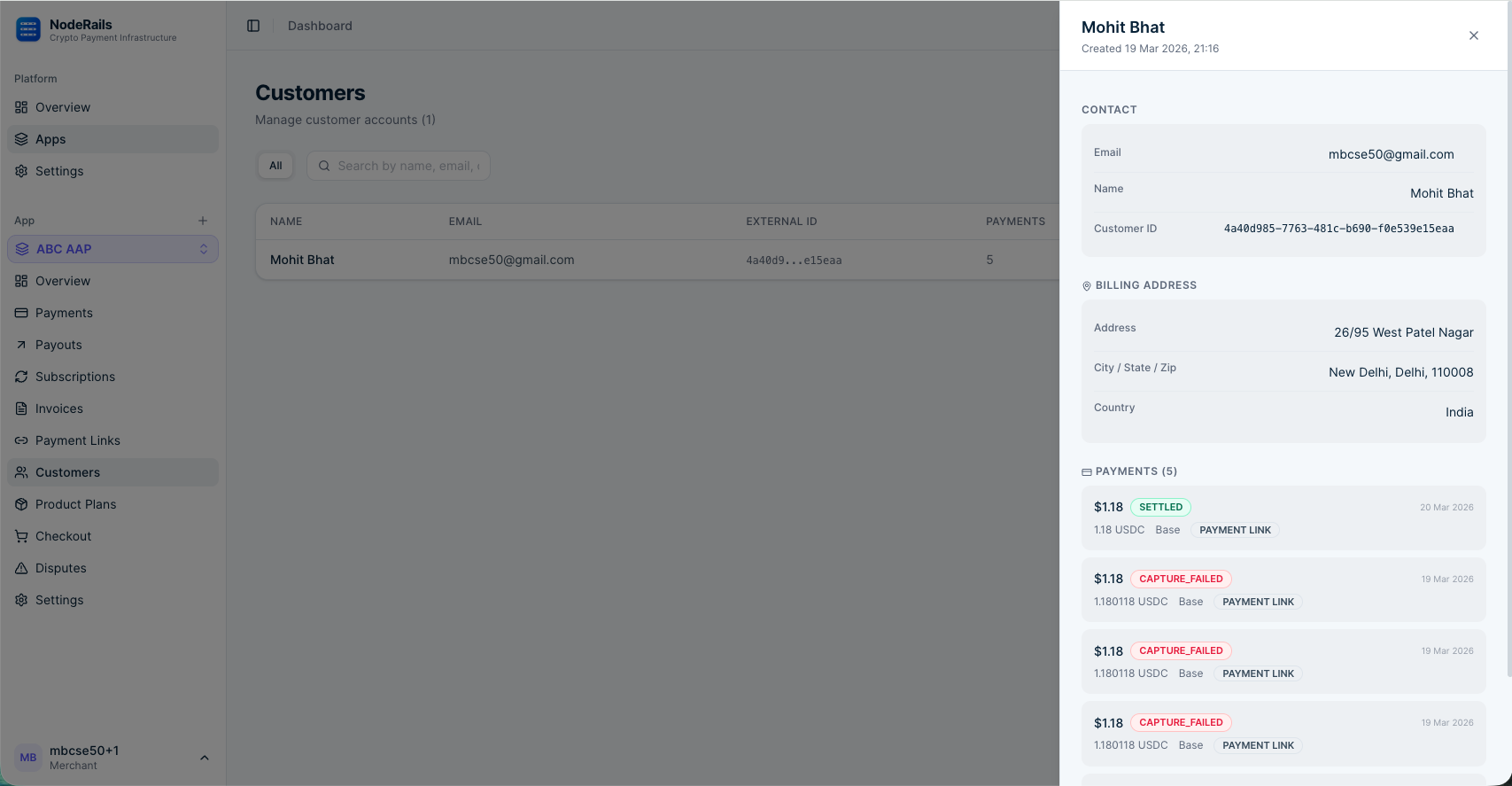Click the plus icon beside App
The height and width of the screenshot is (786, 1512).
pyautogui.click(x=203, y=221)
